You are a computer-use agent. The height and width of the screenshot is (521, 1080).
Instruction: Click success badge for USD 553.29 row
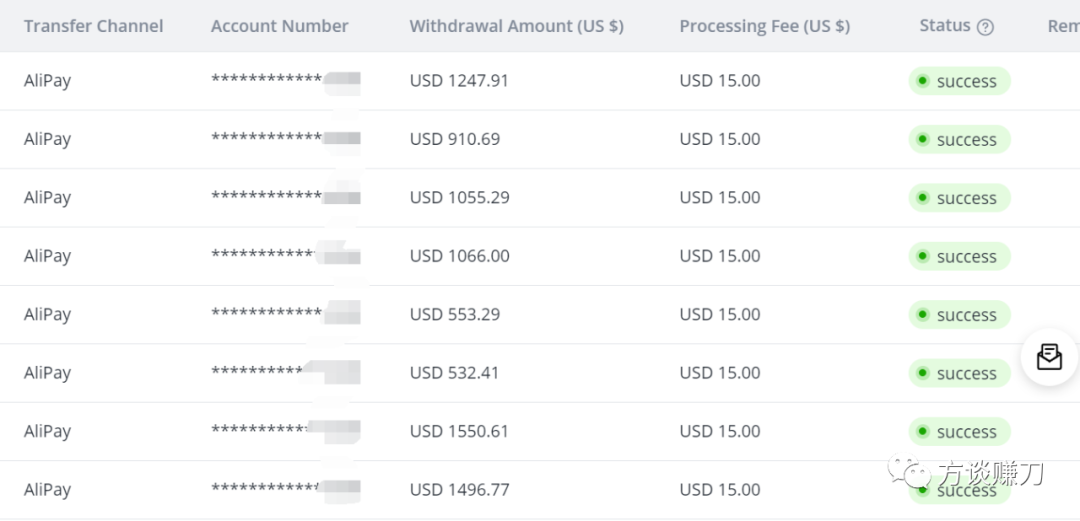point(959,315)
